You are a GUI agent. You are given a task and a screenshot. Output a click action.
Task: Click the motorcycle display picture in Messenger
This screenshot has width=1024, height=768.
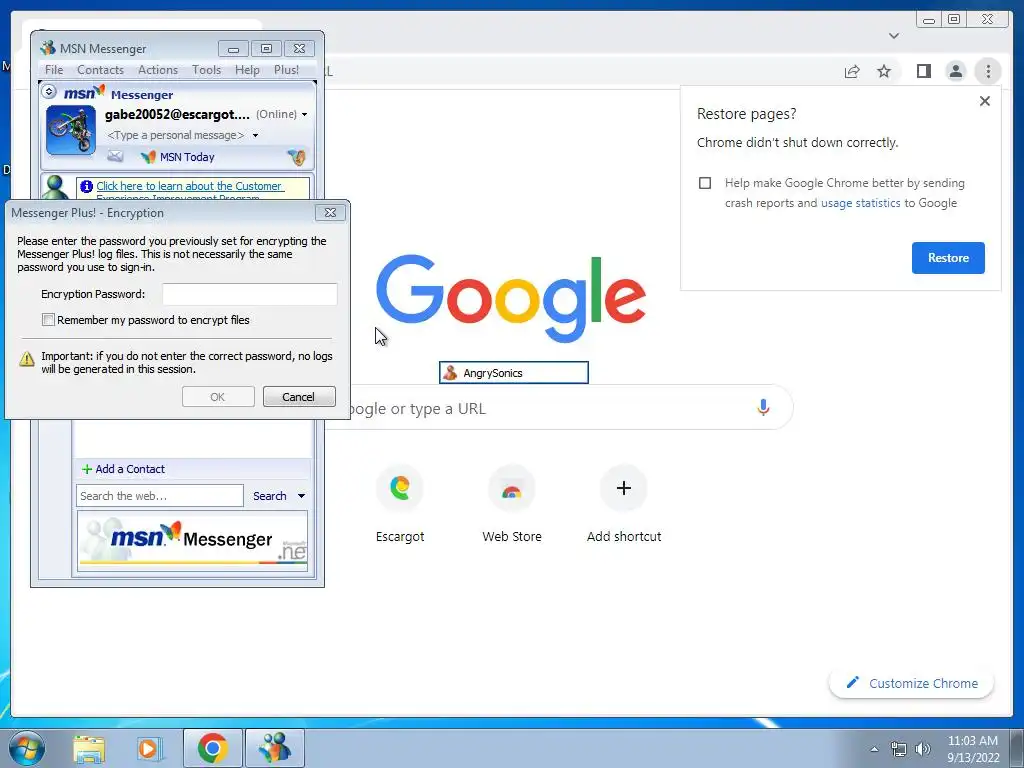click(71, 131)
